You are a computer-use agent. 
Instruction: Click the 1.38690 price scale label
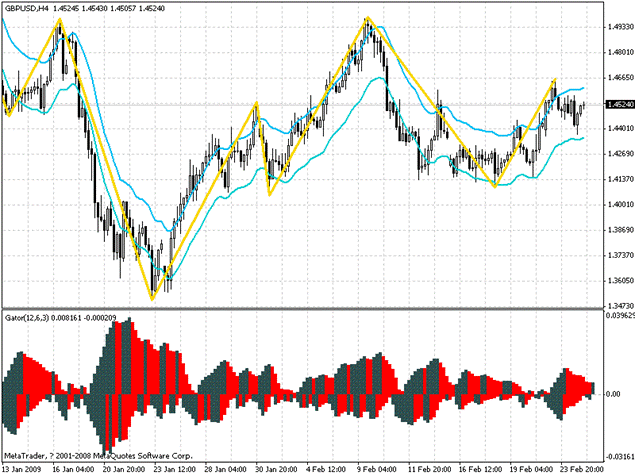tap(620, 230)
